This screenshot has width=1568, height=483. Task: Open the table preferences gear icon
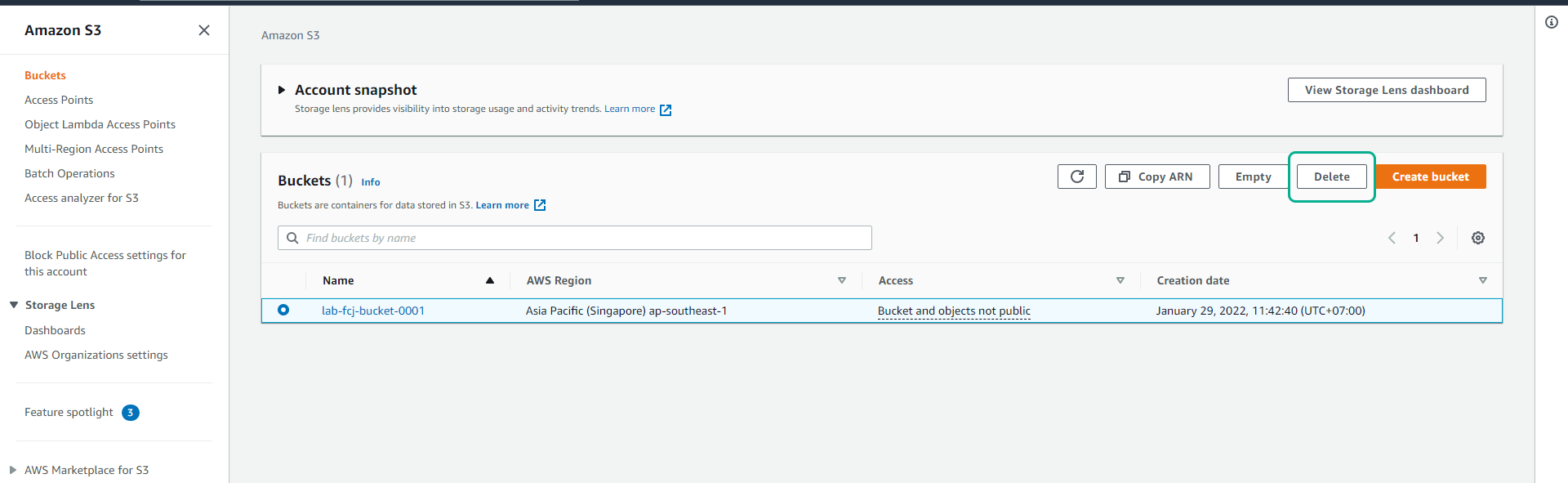1477,238
